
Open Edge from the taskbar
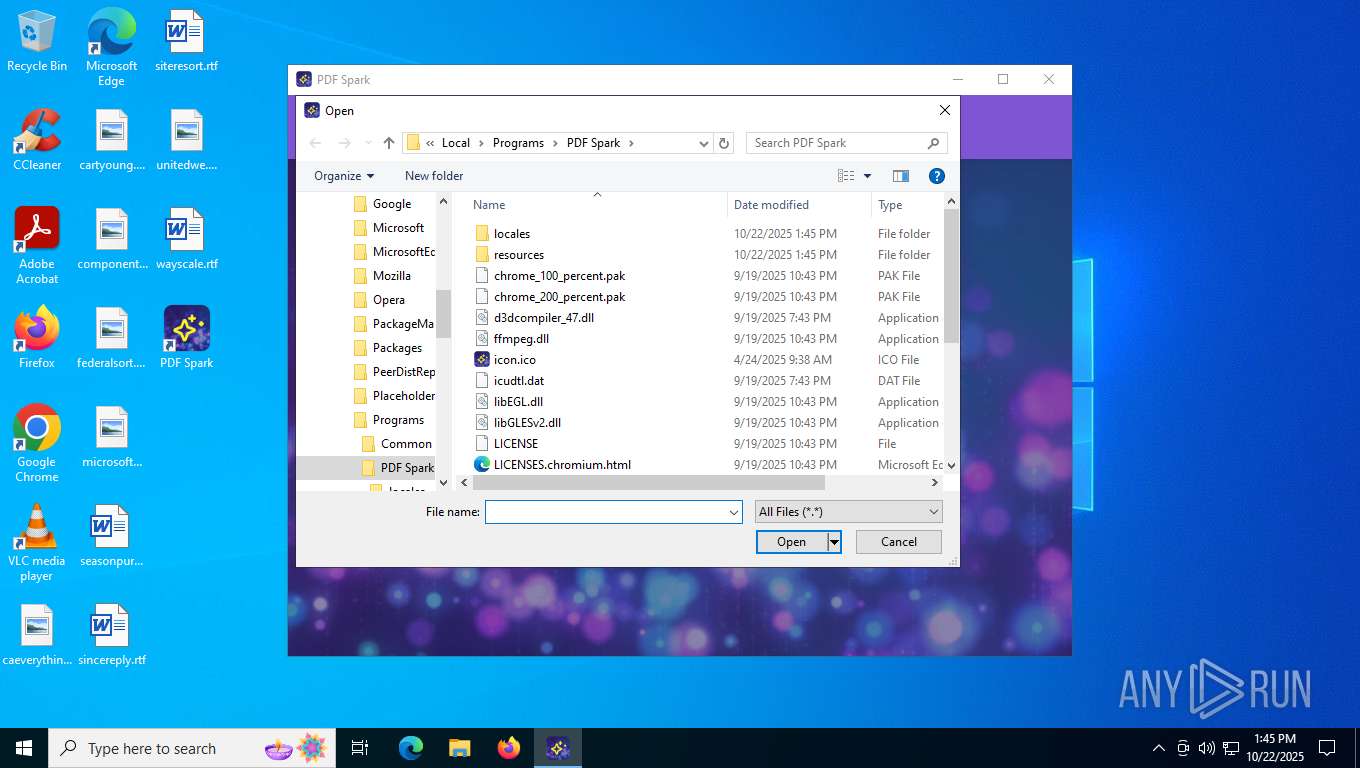[x=411, y=748]
